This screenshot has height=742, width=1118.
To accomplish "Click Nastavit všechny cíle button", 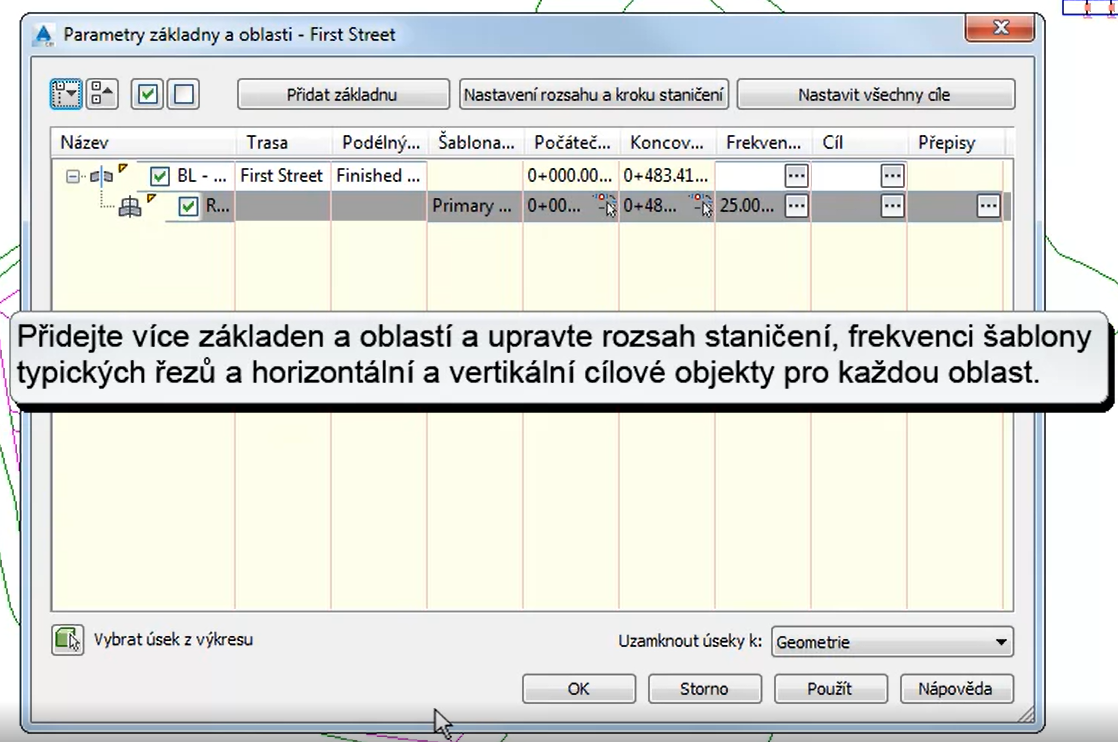I will (x=875, y=95).
